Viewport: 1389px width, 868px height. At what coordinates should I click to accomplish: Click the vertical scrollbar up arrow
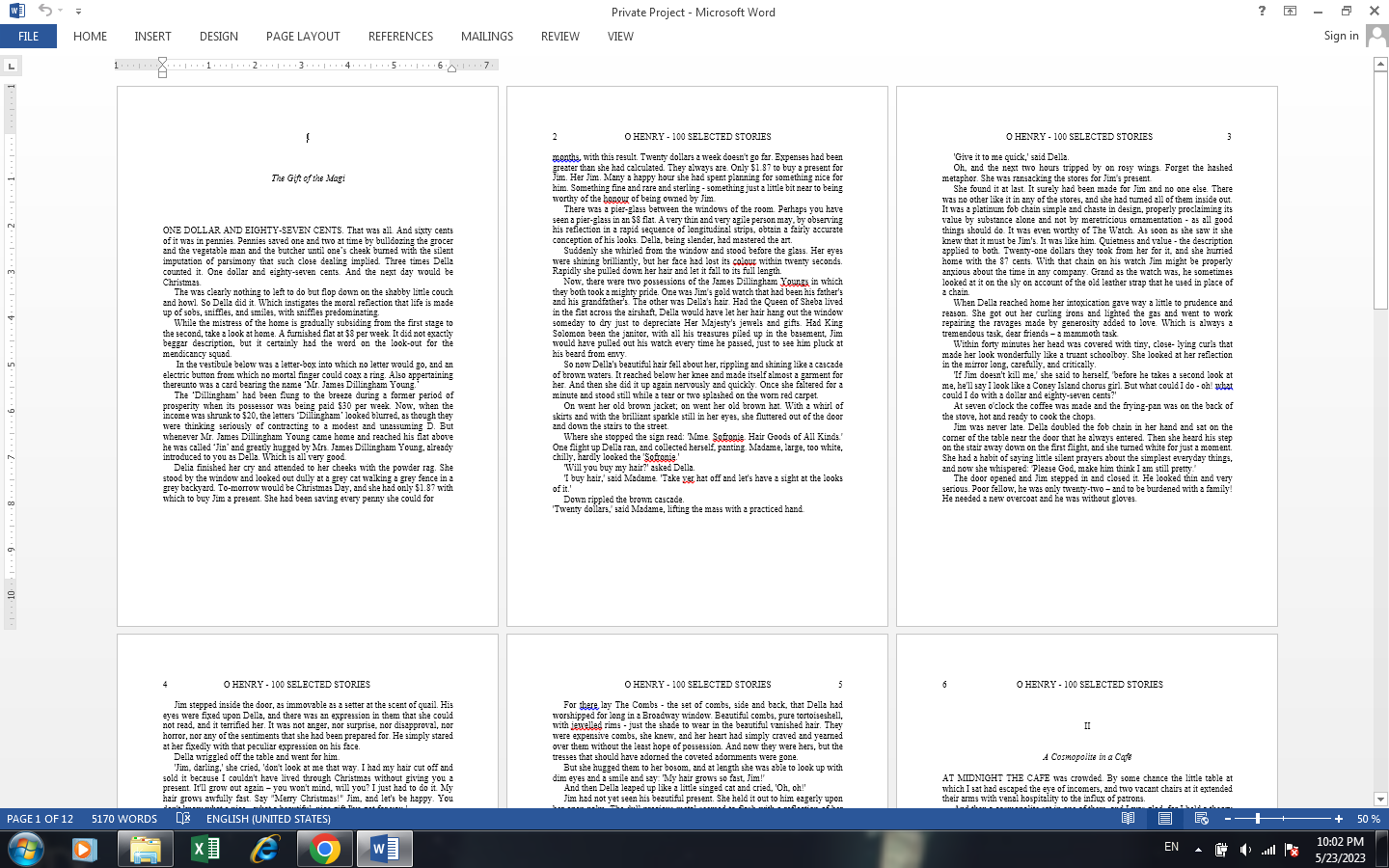1380,64
